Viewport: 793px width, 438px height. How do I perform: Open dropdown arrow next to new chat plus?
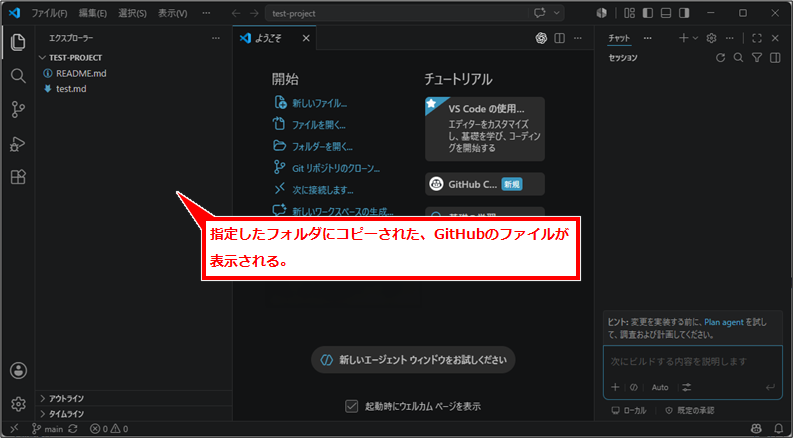695,38
